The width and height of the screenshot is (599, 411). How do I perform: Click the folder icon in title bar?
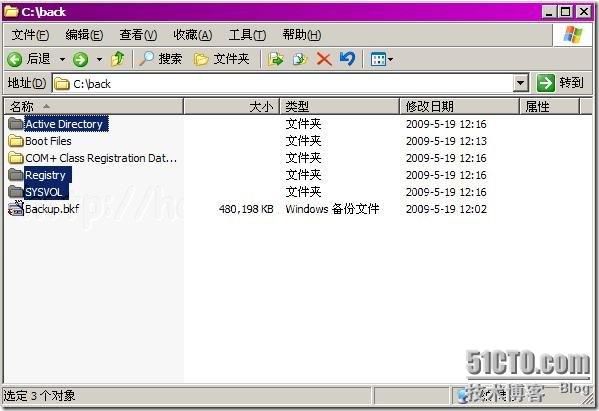coord(11,11)
